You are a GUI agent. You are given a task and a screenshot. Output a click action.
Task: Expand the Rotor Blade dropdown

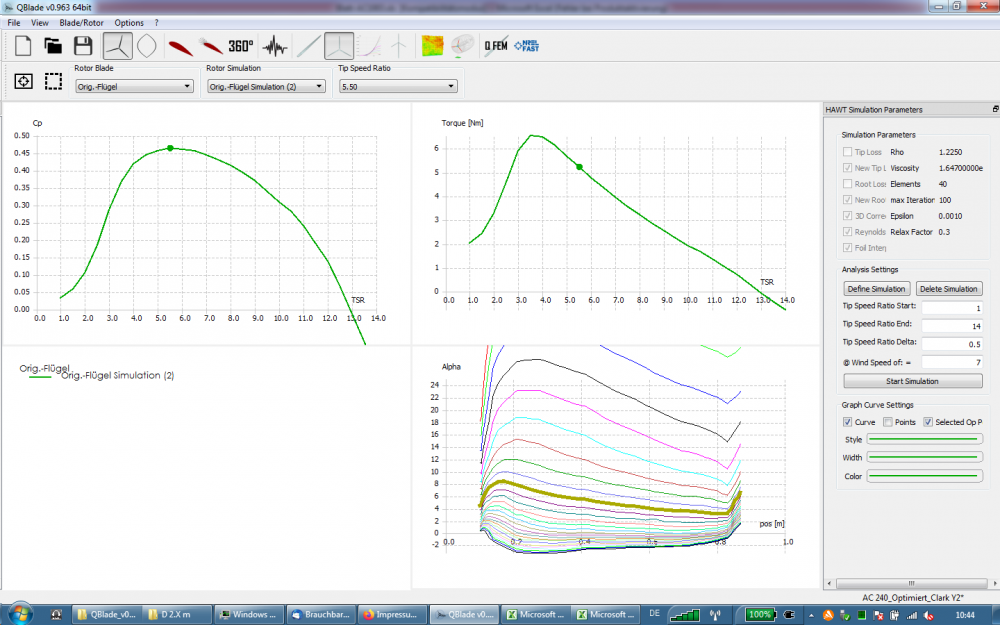[134, 87]
